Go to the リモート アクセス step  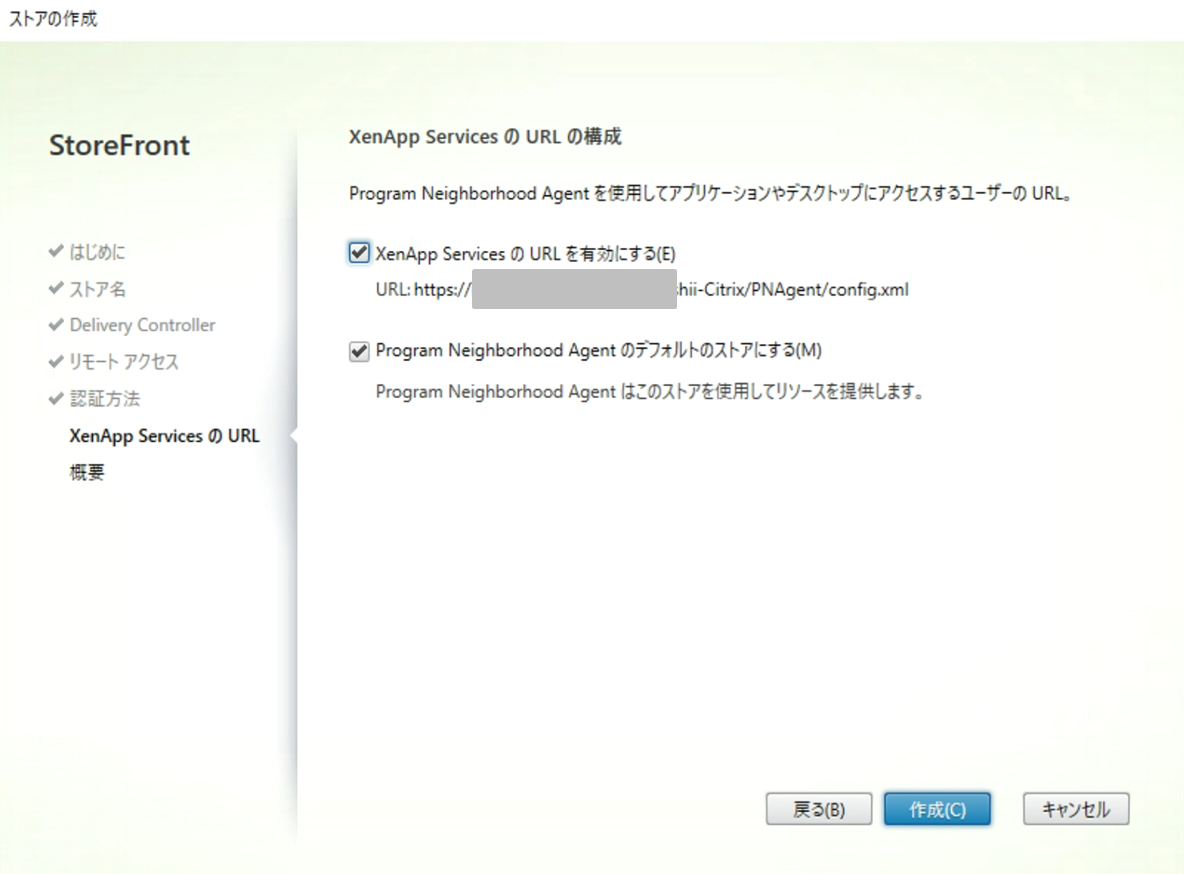tap(124, 362)
